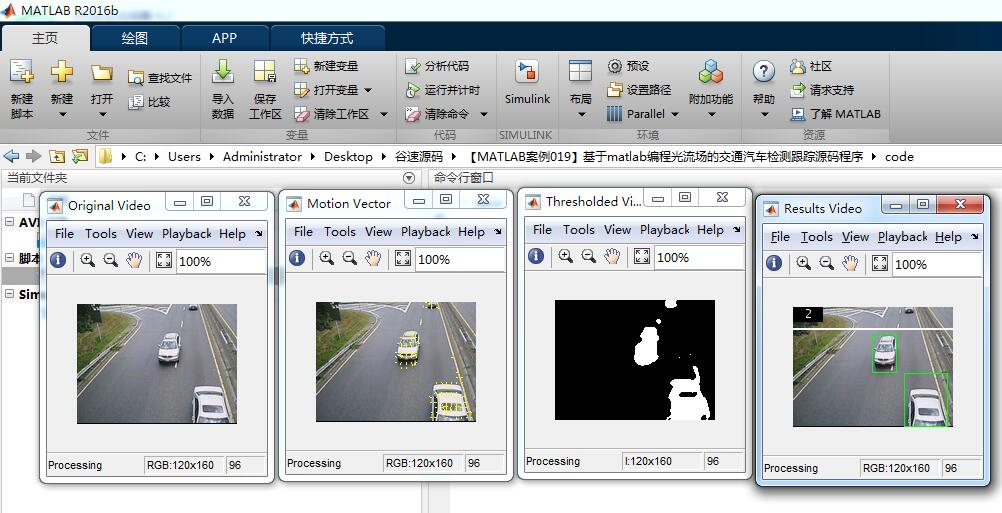Launch Simulink from the toolstrip

coord(527,83)
